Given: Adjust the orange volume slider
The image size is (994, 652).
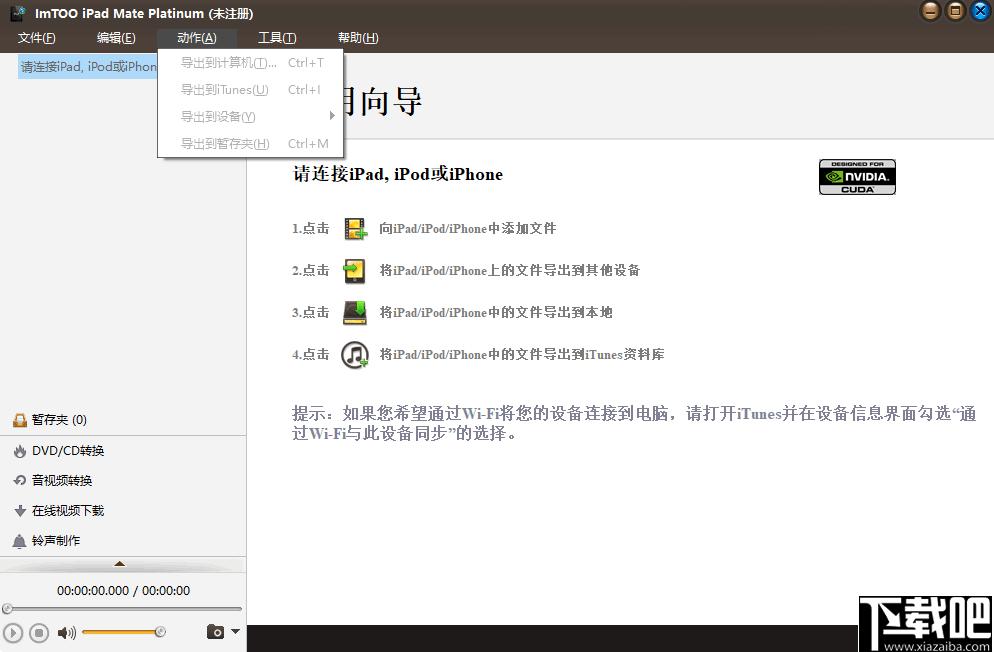Looking at the screenshot, I should pyautogui.click(x=124, y=632).
